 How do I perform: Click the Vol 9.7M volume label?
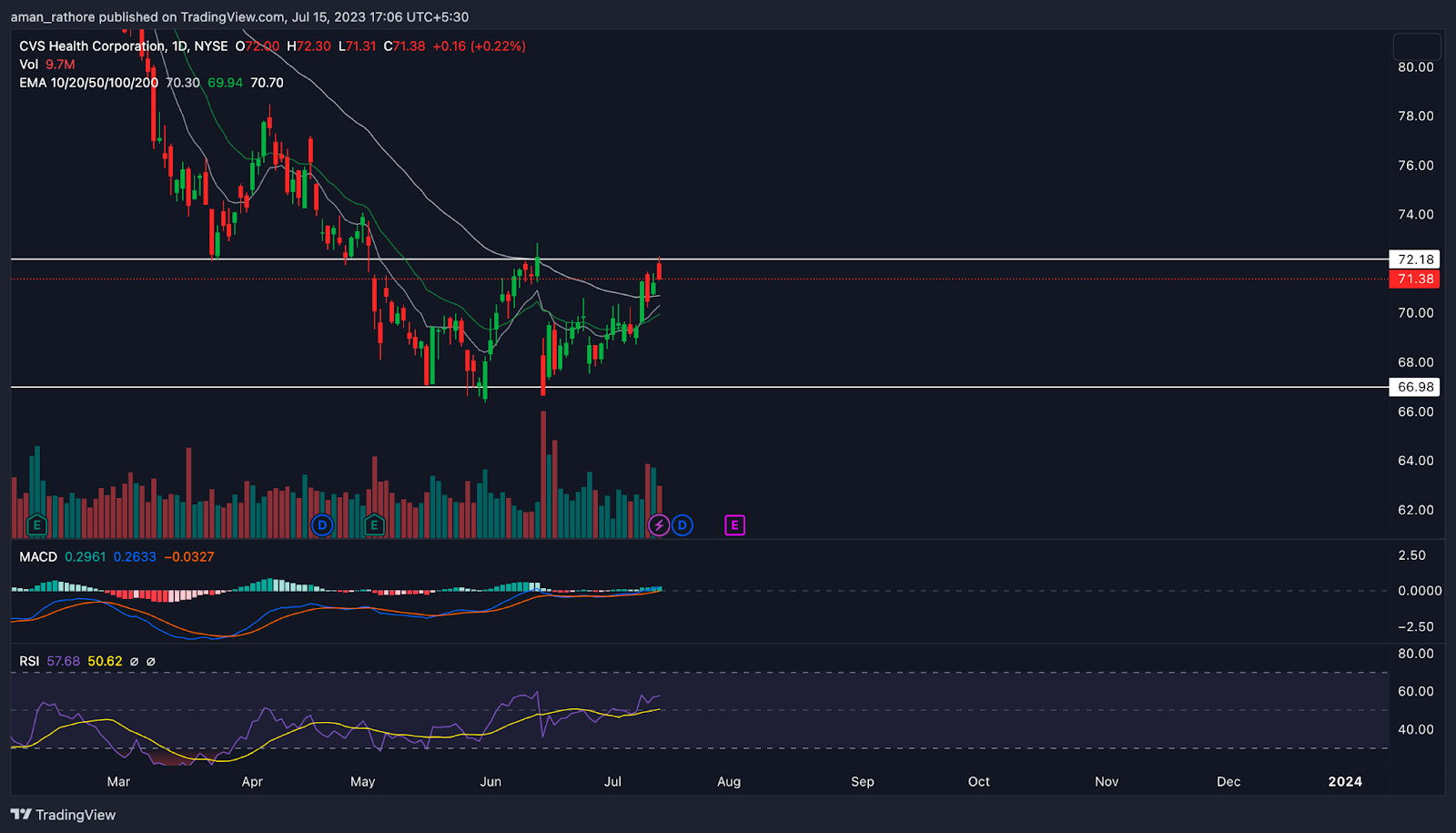click(x=47, y=65)
